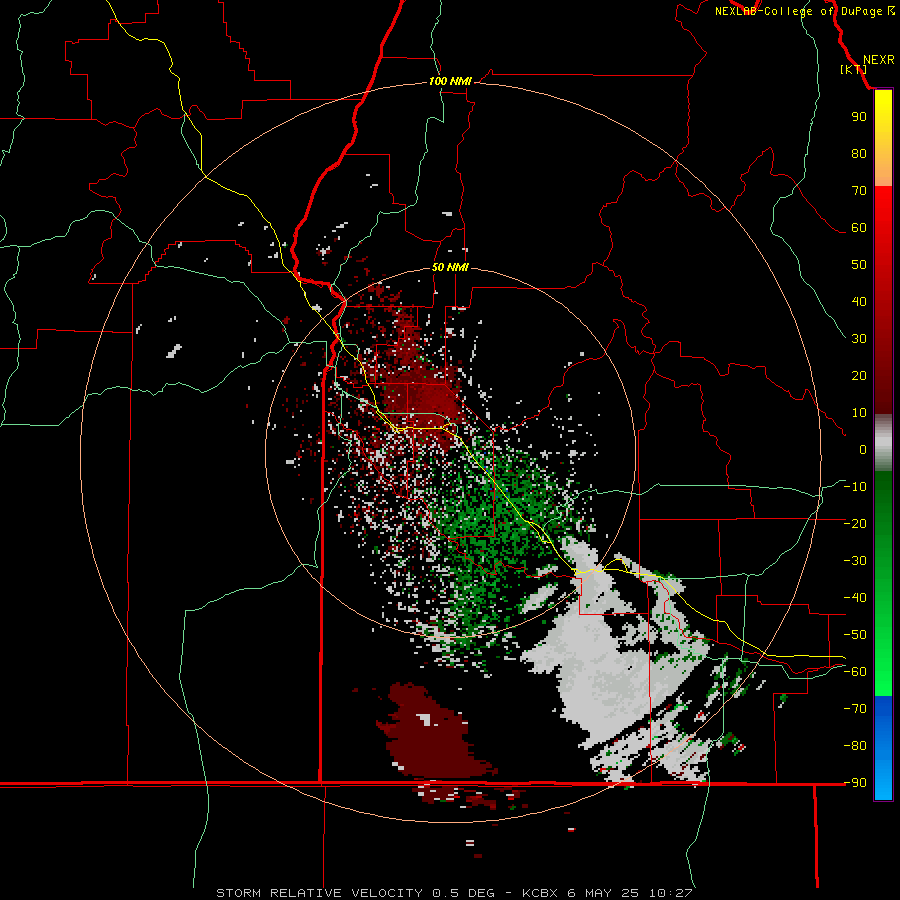
Task: Click the 0 value on the velocity scale
Action: 863,449
